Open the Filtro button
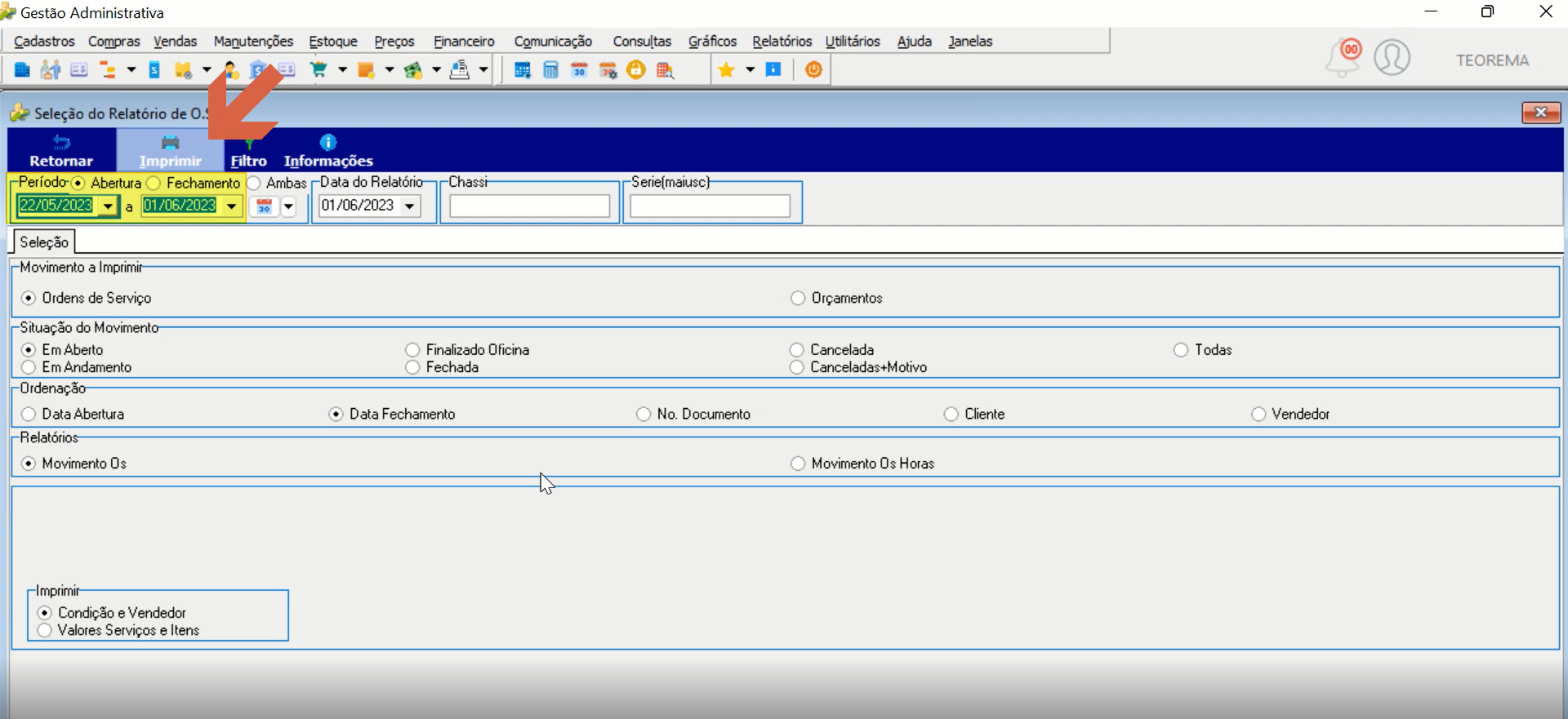This screenshot has height=719, width=1568. click(248, 152)
